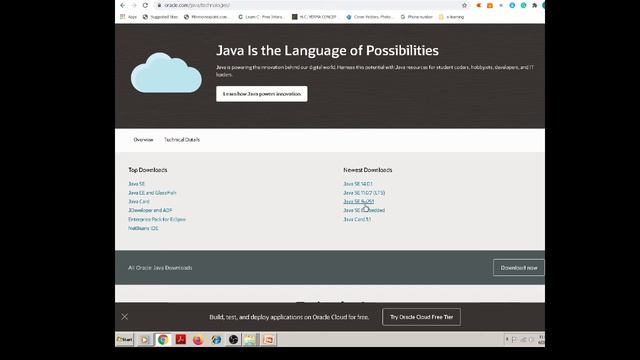This screenshot has width=640, height=360.
Task: Open the e-learning bookmarks folder
Action: pyautogui.click(x=451, y=17)
